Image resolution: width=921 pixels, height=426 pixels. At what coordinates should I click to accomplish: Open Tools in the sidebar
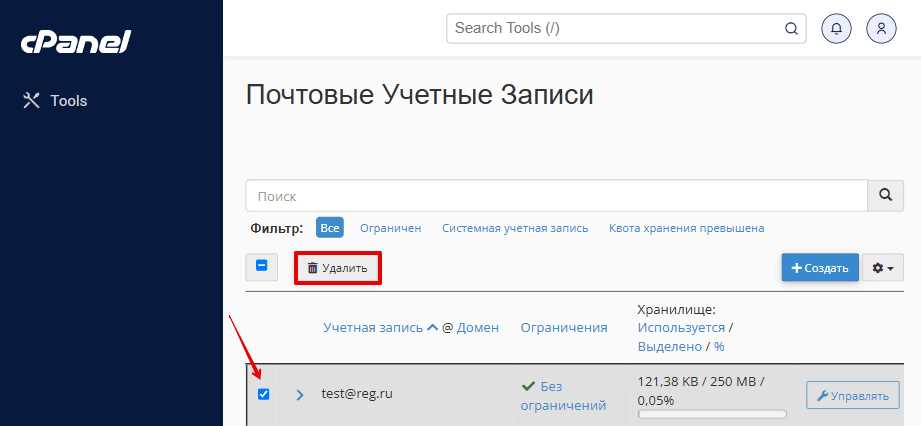click(55, 100)
